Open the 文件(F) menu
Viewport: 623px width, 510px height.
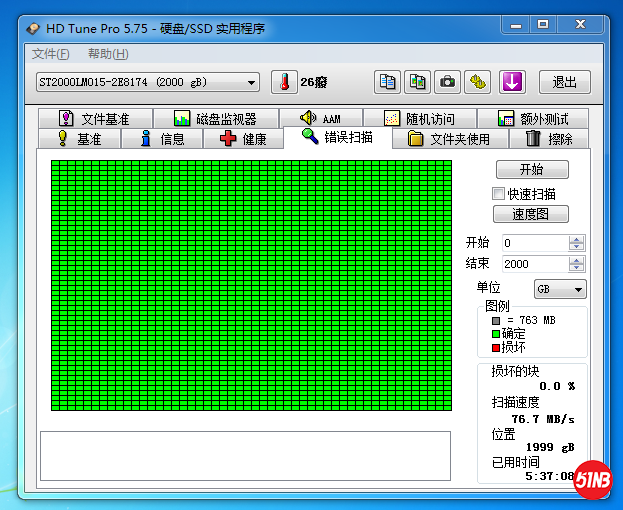[50, 54]
